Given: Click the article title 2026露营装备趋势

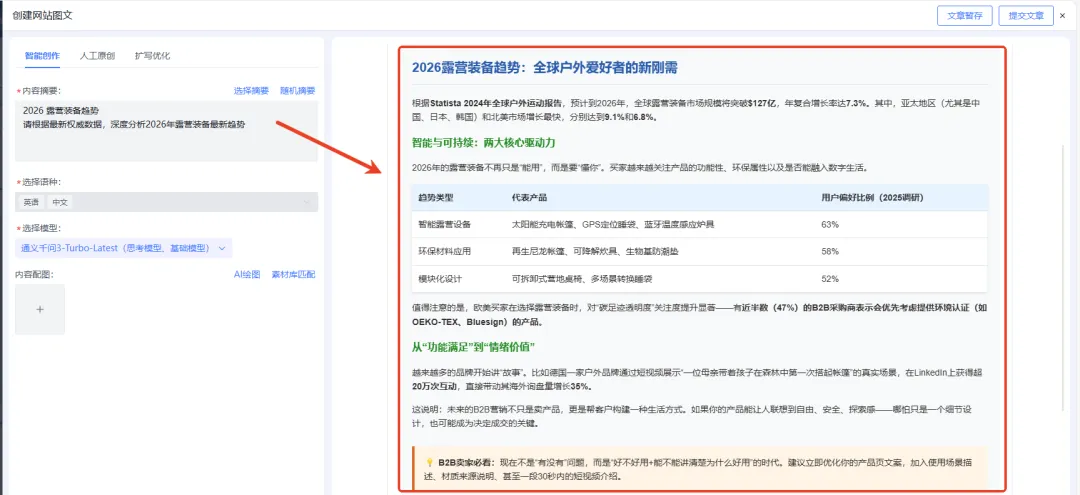Looking at the screenshot, I should (545, 68).
